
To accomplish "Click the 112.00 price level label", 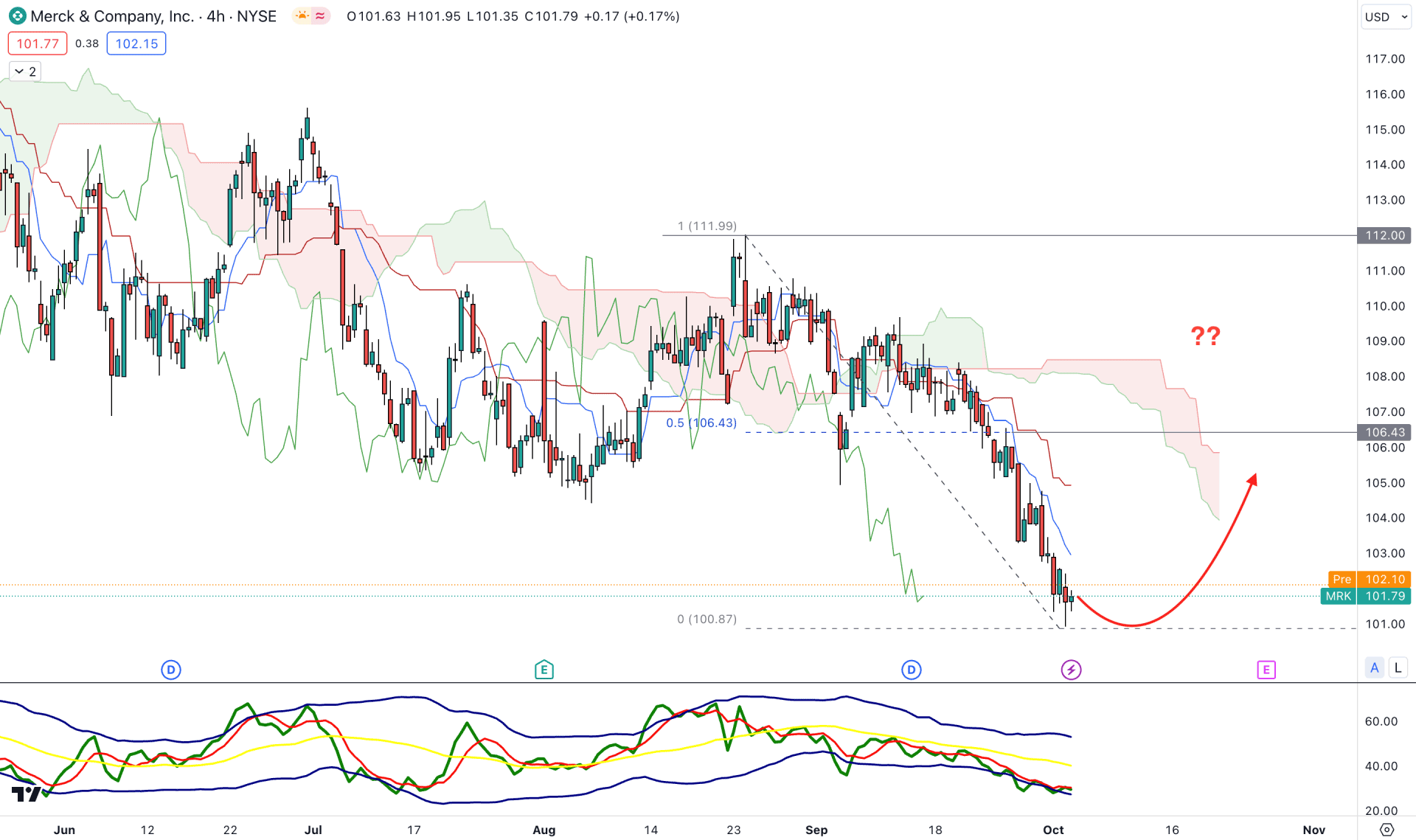I will point(1384,235).
